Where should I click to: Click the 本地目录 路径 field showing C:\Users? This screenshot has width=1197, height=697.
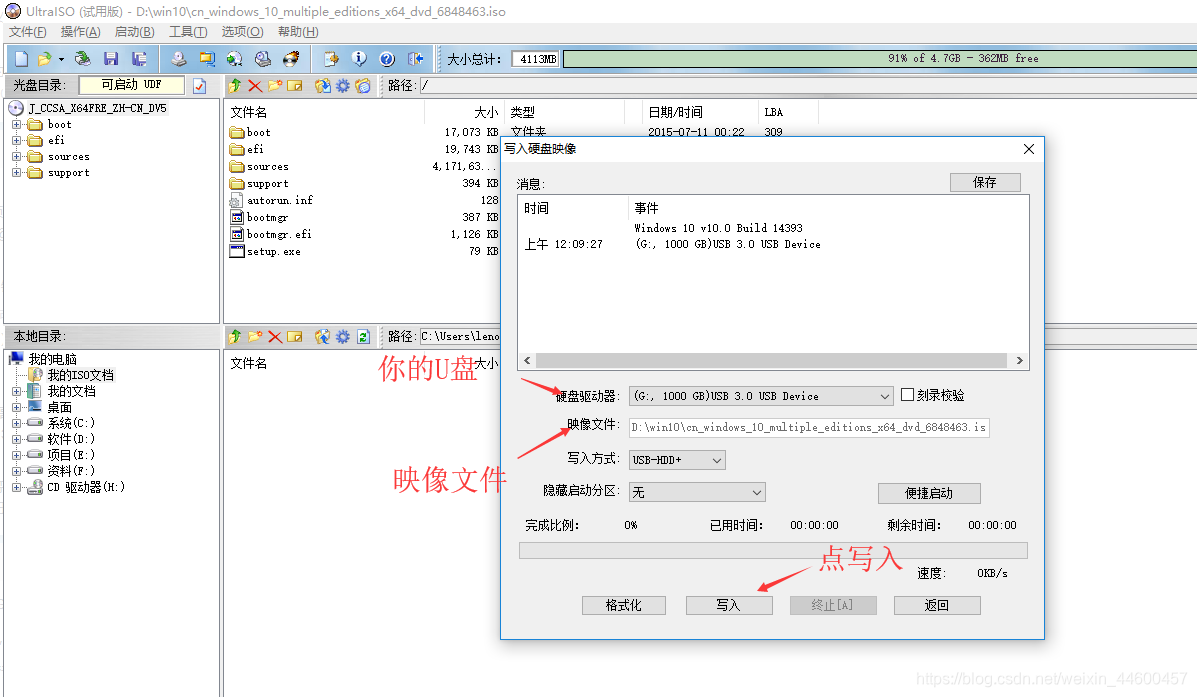(x=460, y=337)
